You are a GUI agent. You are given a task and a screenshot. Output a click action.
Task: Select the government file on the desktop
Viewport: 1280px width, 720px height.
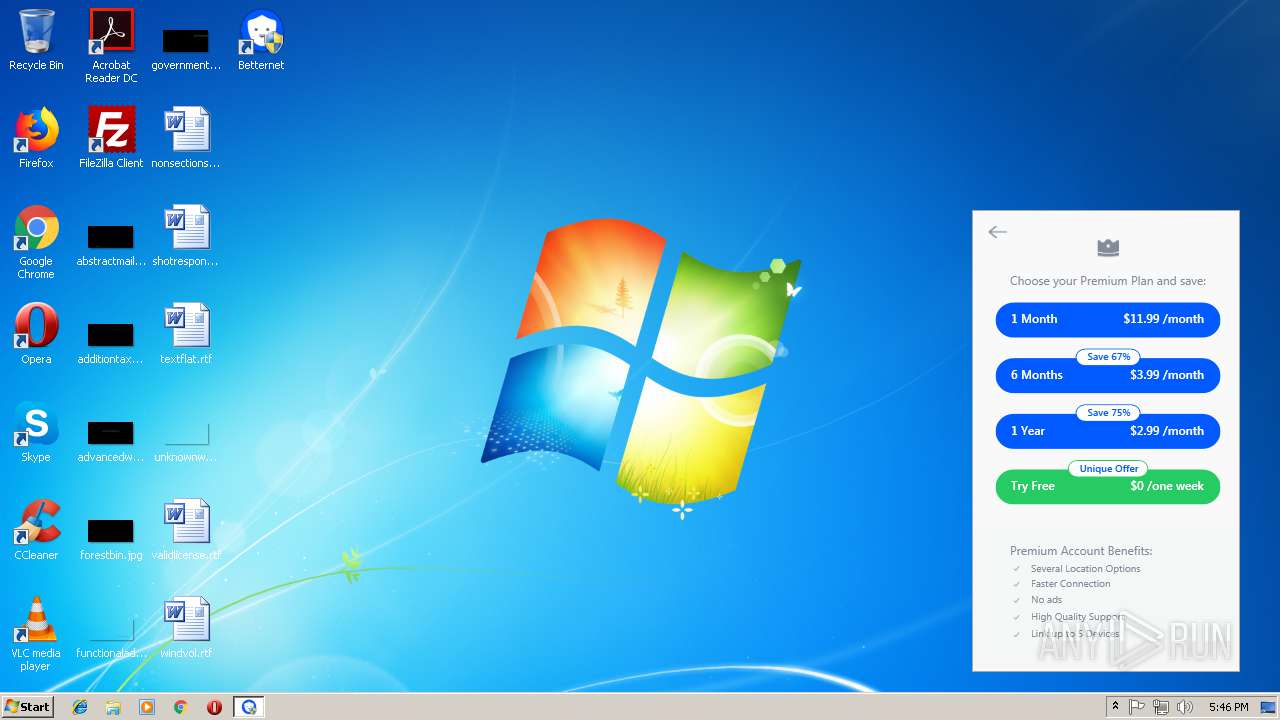[186, 47]
